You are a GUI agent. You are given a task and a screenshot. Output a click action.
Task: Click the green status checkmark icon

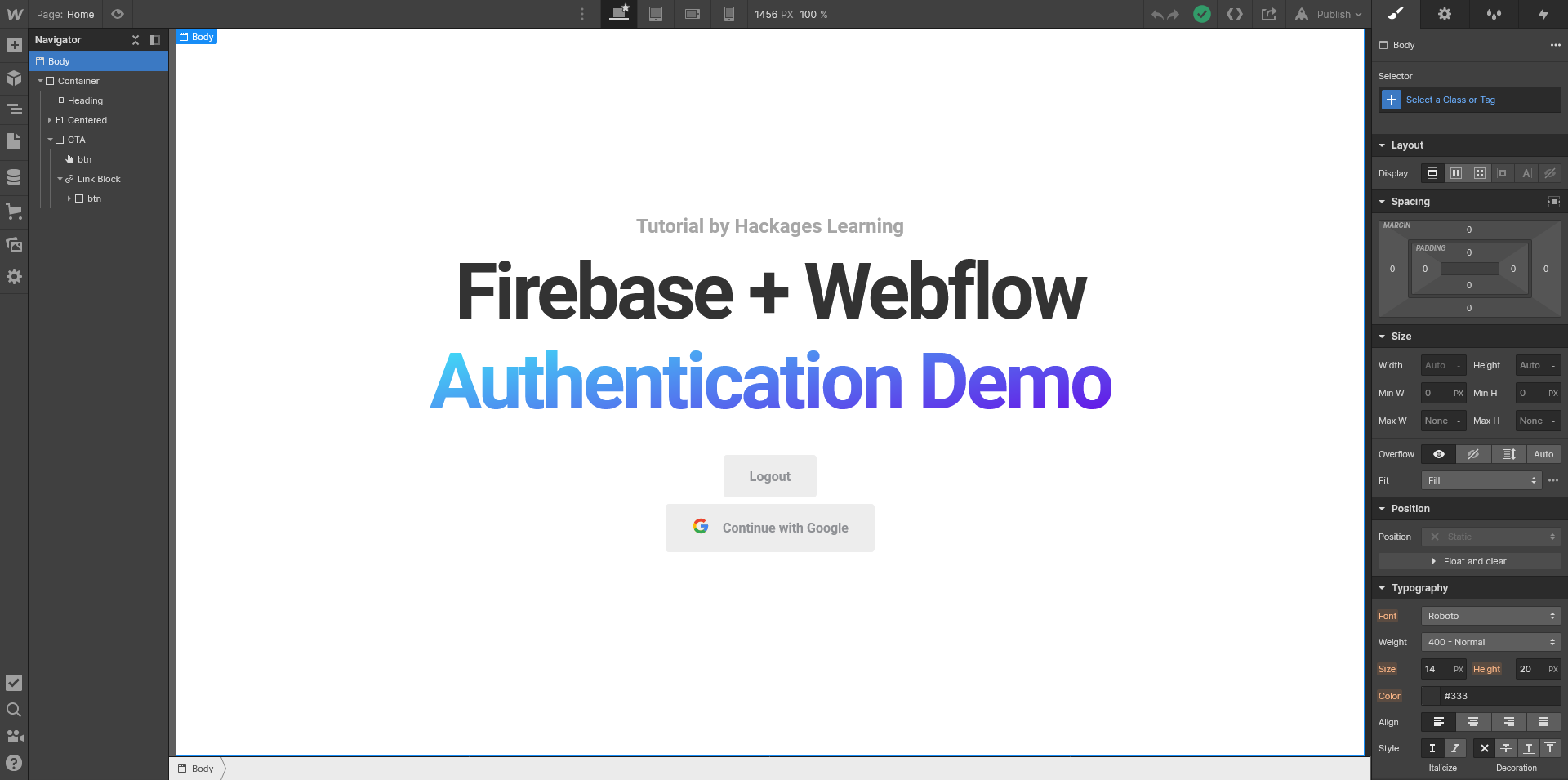coord(1202,14)
